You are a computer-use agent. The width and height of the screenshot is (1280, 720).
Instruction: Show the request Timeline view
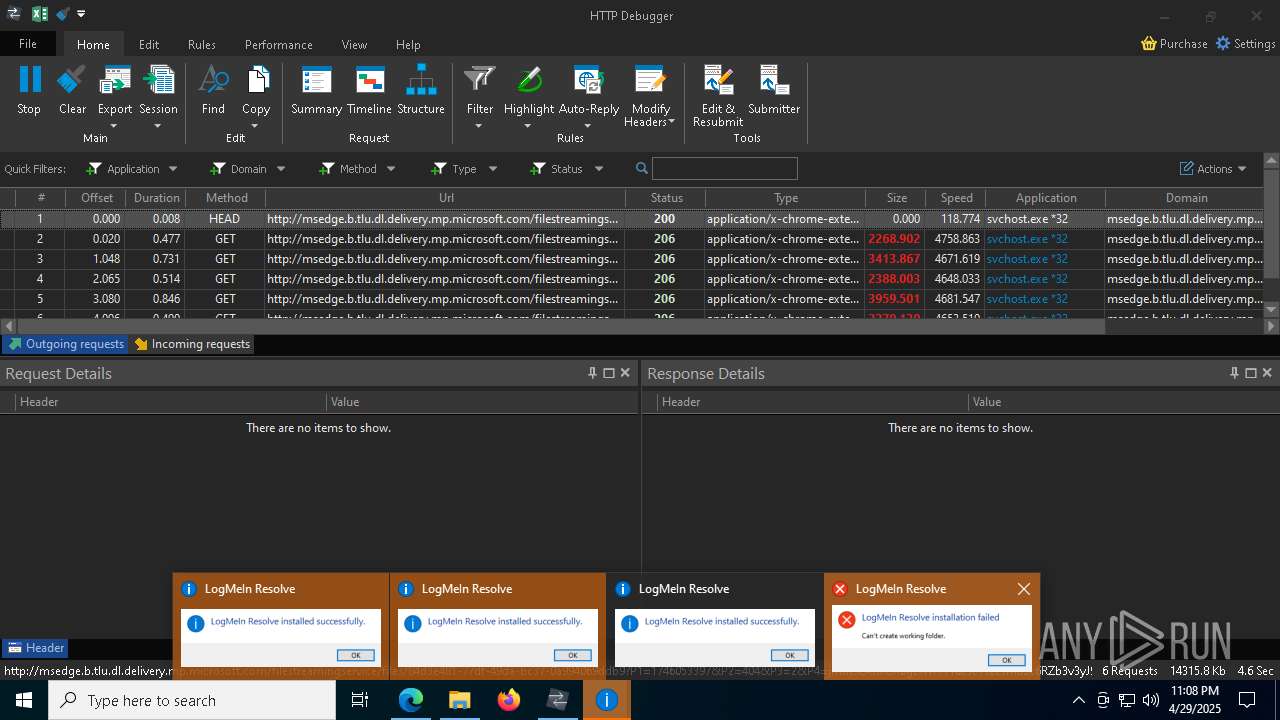[369, 90]
